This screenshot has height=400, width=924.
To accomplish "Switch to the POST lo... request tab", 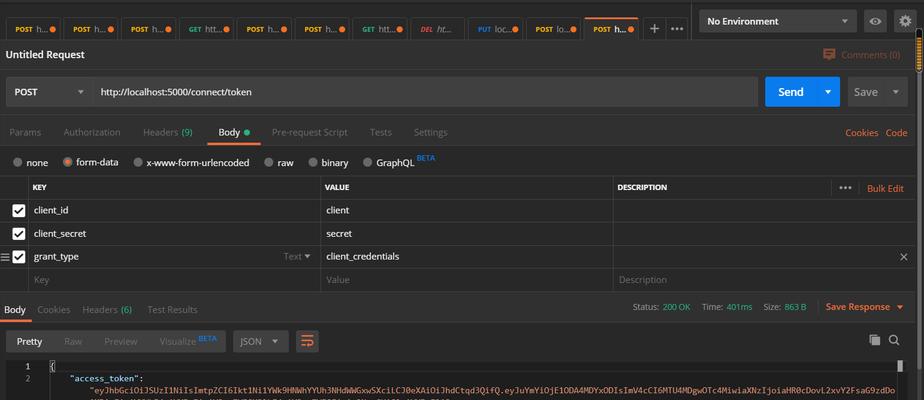I will pos(552,29).
